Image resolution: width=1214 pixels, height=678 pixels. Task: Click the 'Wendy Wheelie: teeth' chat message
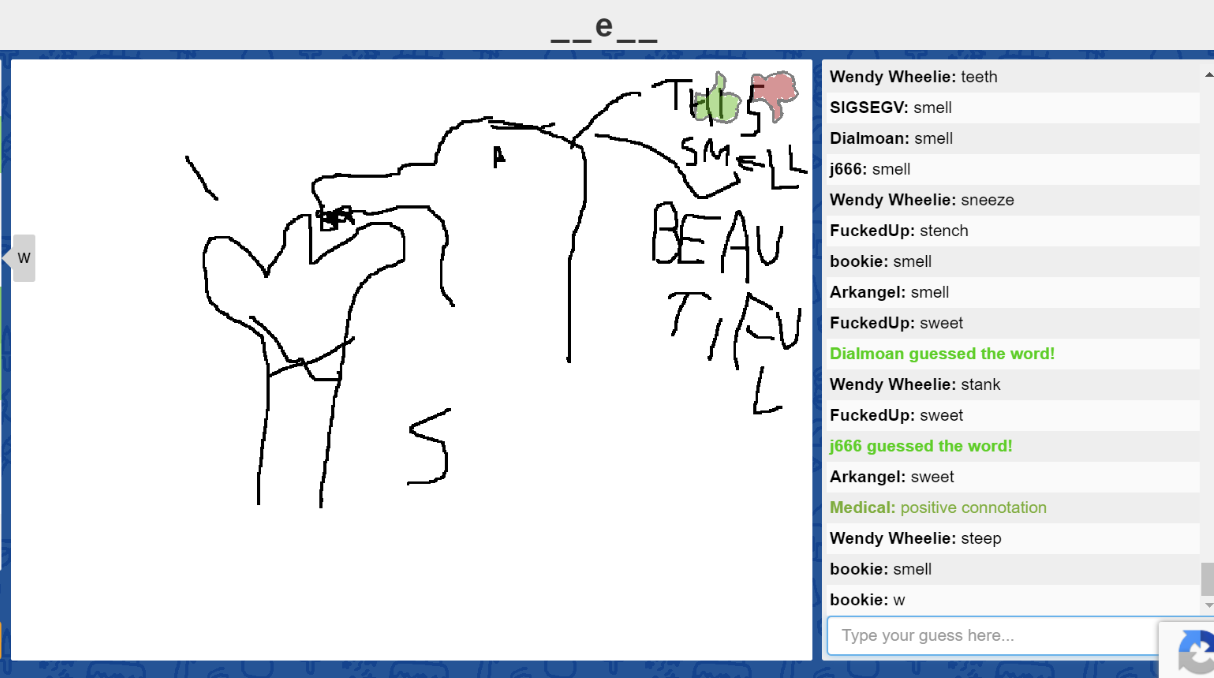point(913,77)
